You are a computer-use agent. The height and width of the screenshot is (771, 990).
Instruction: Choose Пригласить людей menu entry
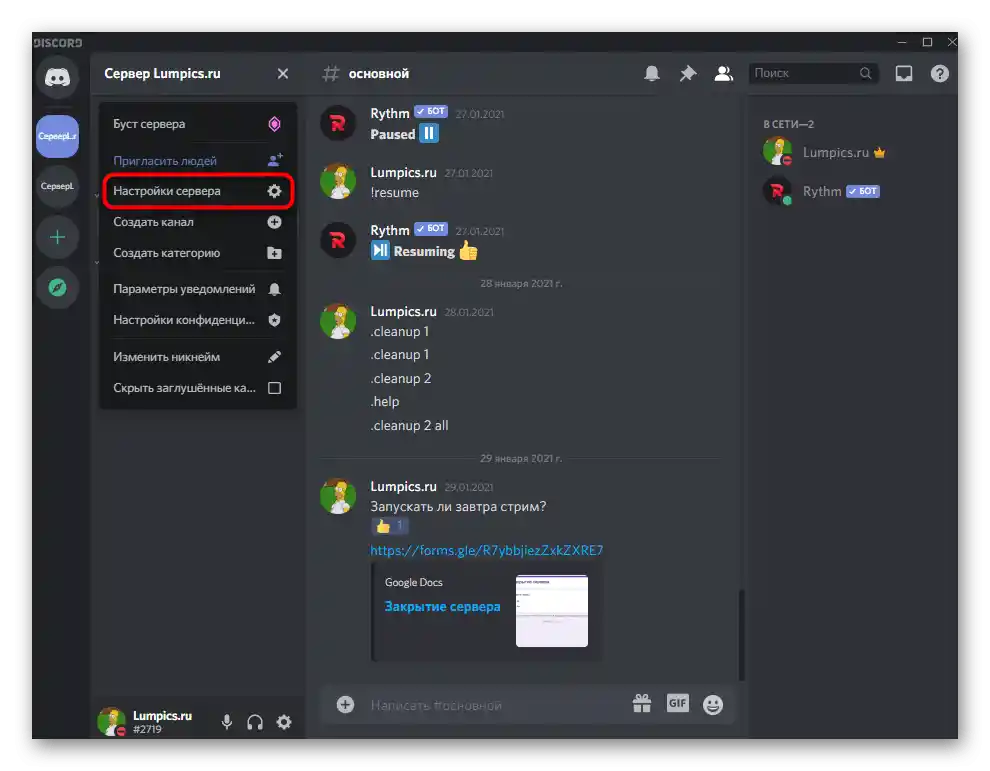(x=197, y=160)
